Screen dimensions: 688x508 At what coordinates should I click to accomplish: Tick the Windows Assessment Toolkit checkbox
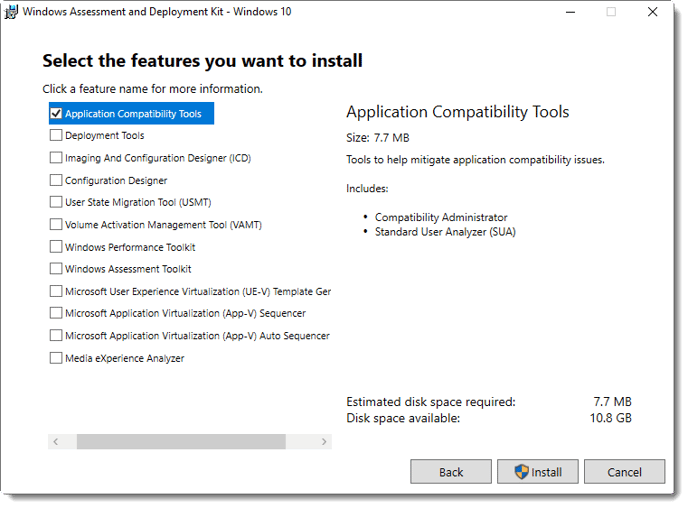(x=56, y=268)
